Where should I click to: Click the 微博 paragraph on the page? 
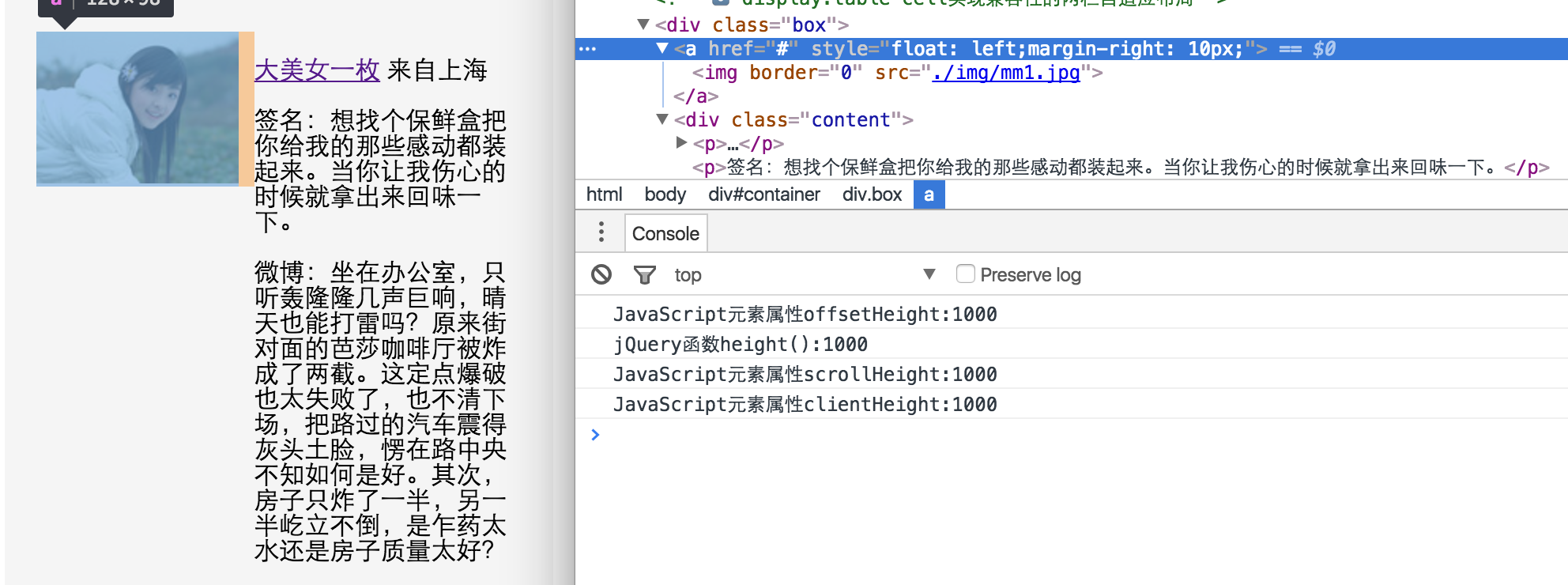click(380, 411)
